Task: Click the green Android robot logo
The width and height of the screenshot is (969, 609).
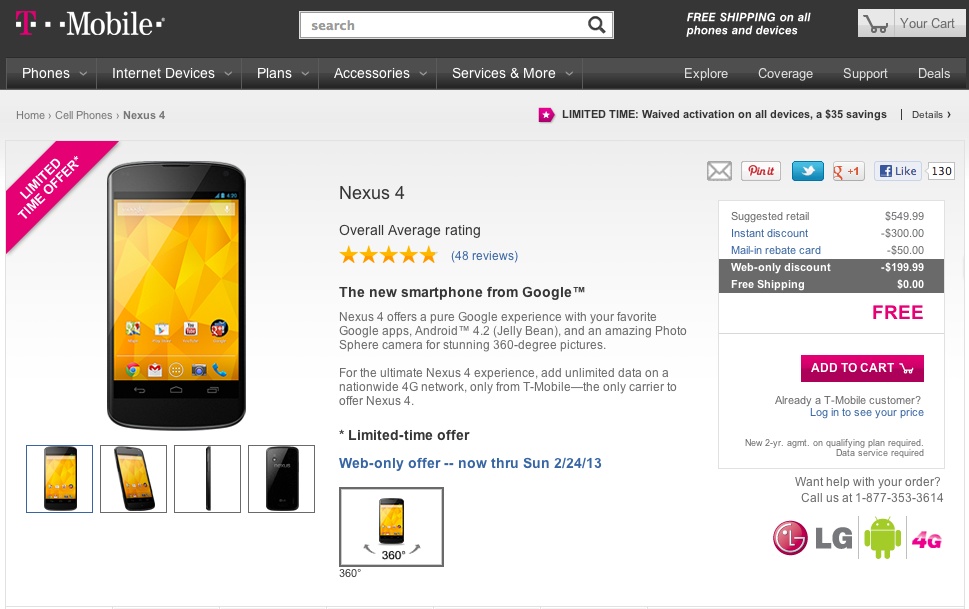Action: [882, 537]
